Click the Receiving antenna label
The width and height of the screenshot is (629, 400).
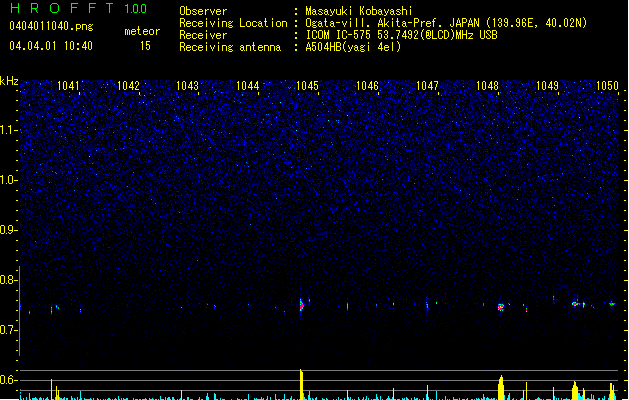pyautogui.click(x=230, y=47)
